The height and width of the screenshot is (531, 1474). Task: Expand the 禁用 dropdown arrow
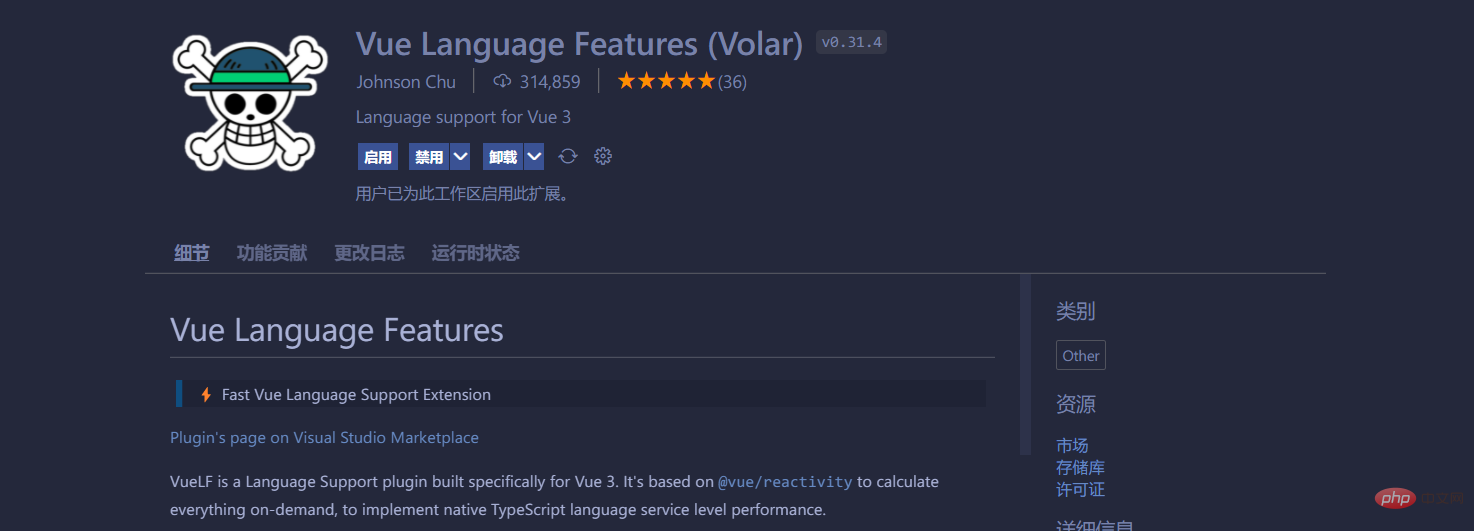pyautogui.click(x=460, y=156)
